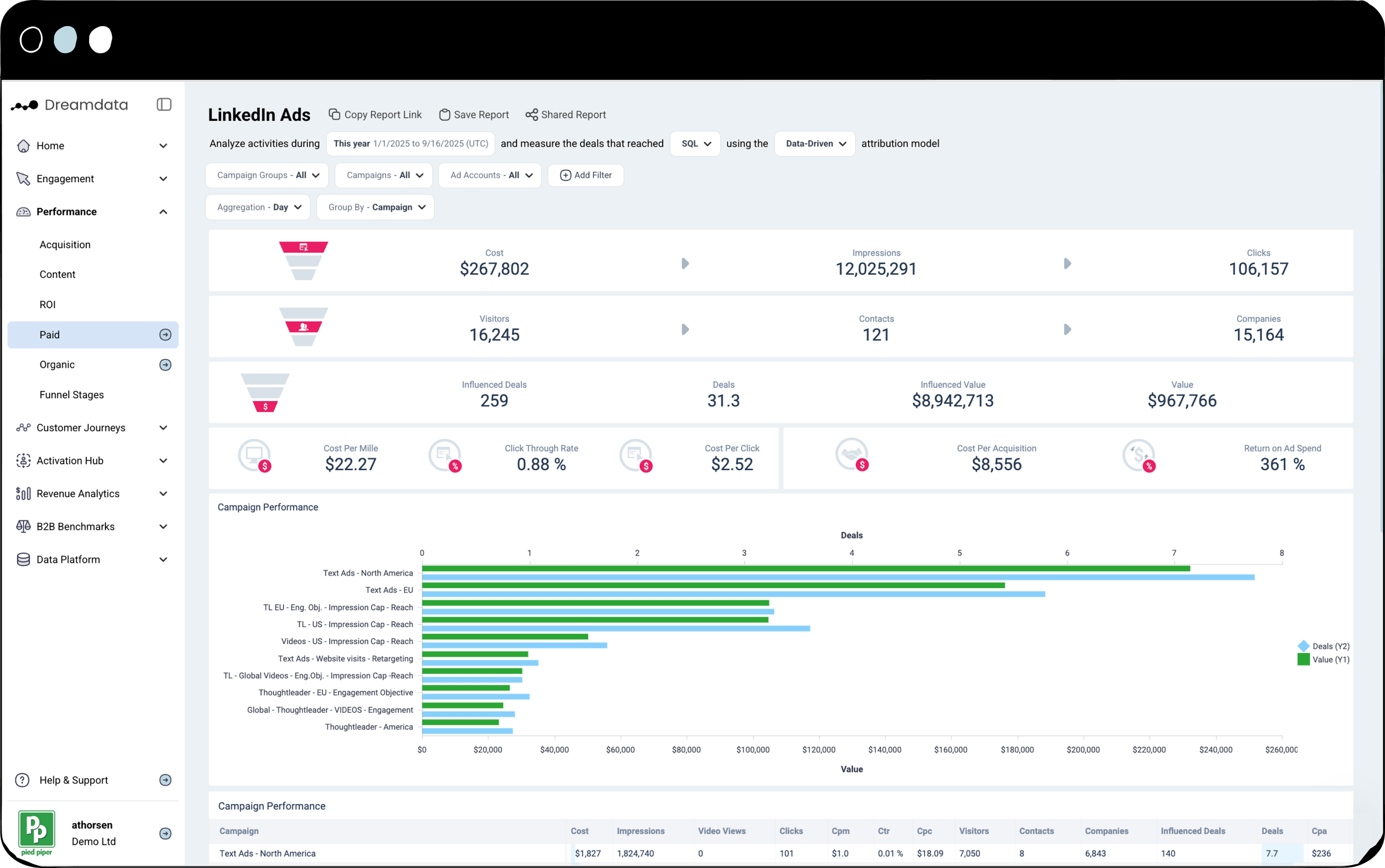Image resolution: width=1385 pixels, height=868 pixels.
Task: Toggle Value (Y1) legend series
Action: 1323,660
